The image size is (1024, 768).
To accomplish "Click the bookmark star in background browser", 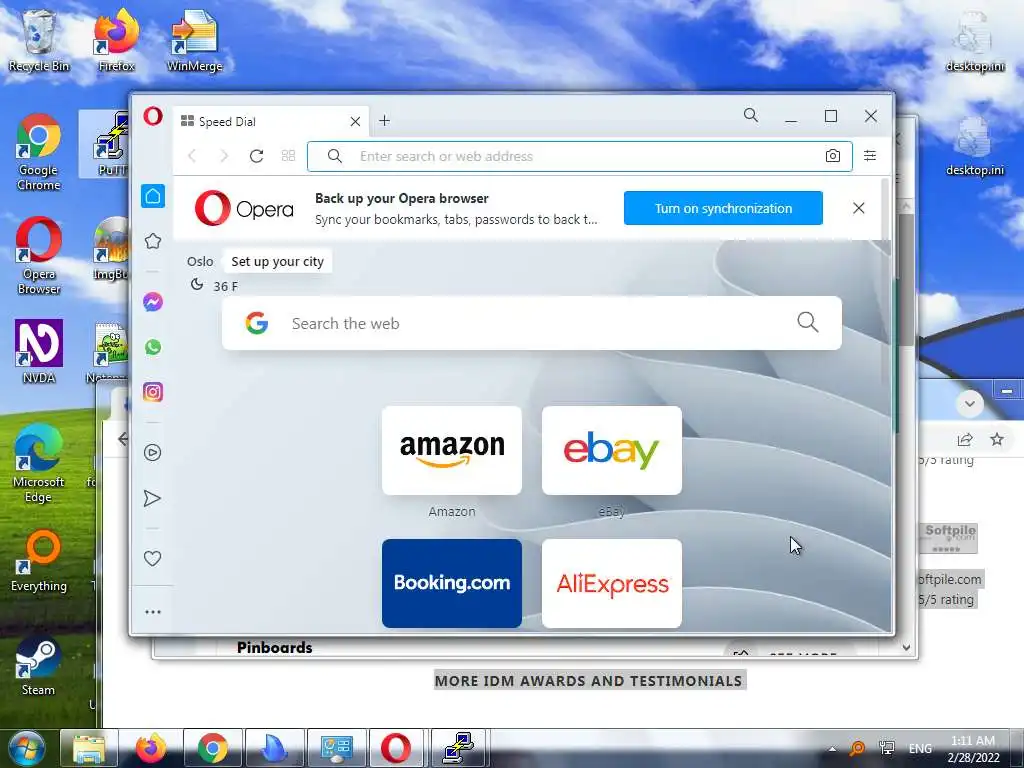I will (997, 439).
